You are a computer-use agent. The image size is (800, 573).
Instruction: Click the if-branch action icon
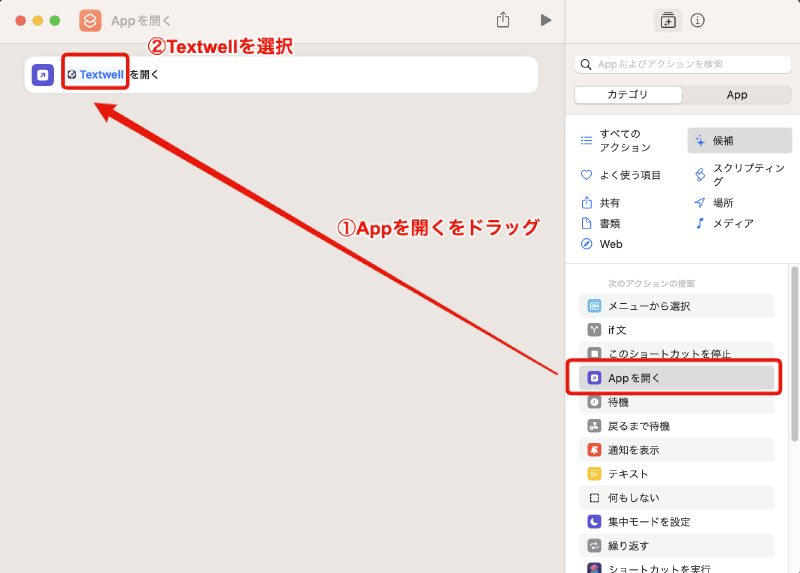click(594, 330)
